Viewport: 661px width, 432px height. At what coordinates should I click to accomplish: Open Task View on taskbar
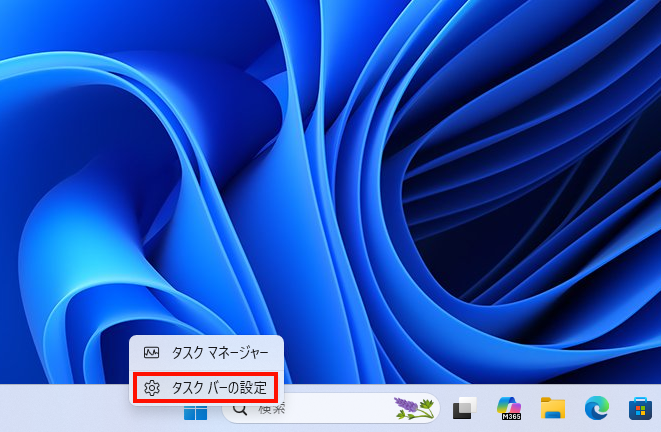click(x=465, y=408)
